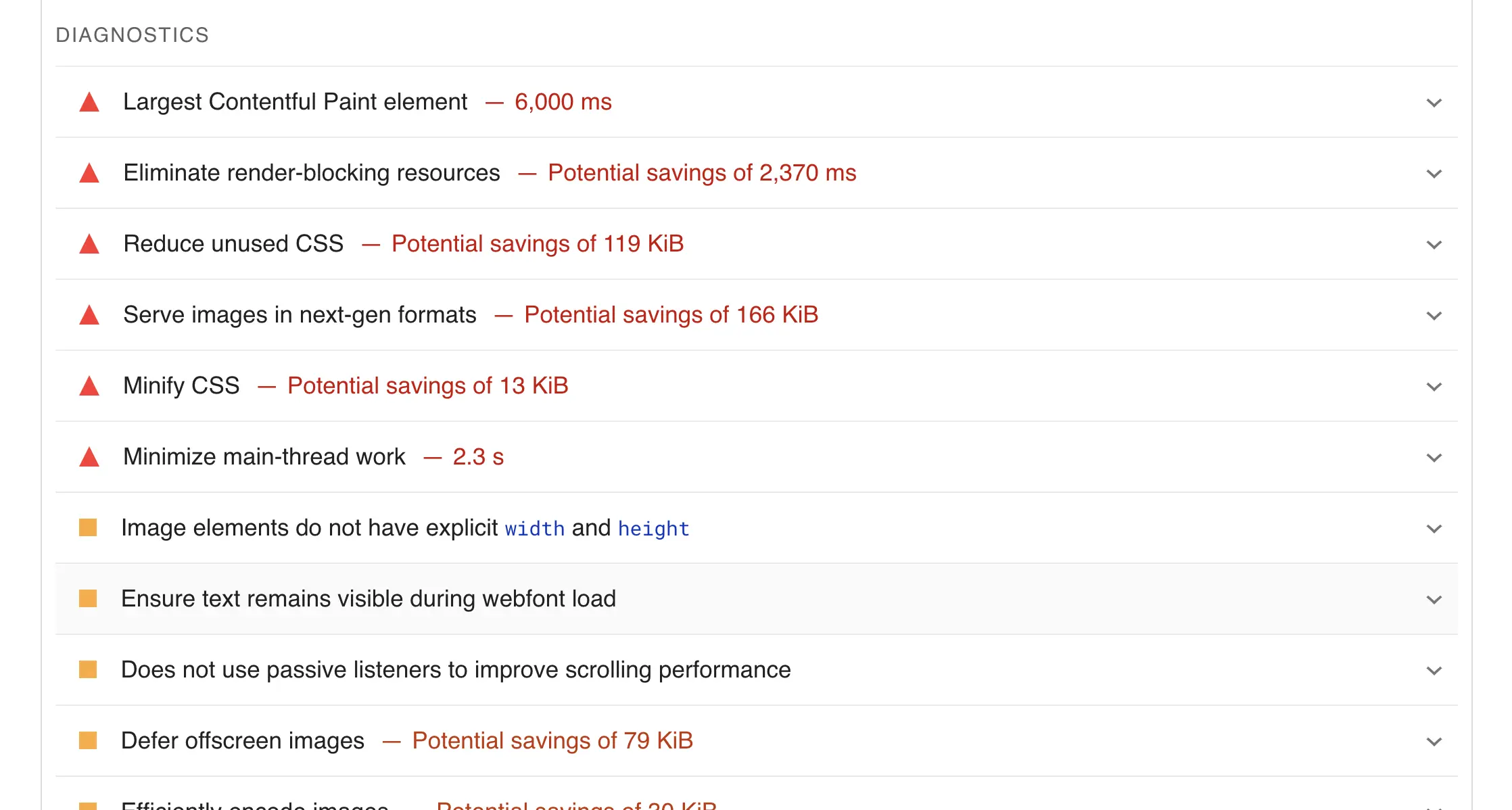Expand Minify CSS details chevron
1512x810 pixels.
[x=1434, y=387]
